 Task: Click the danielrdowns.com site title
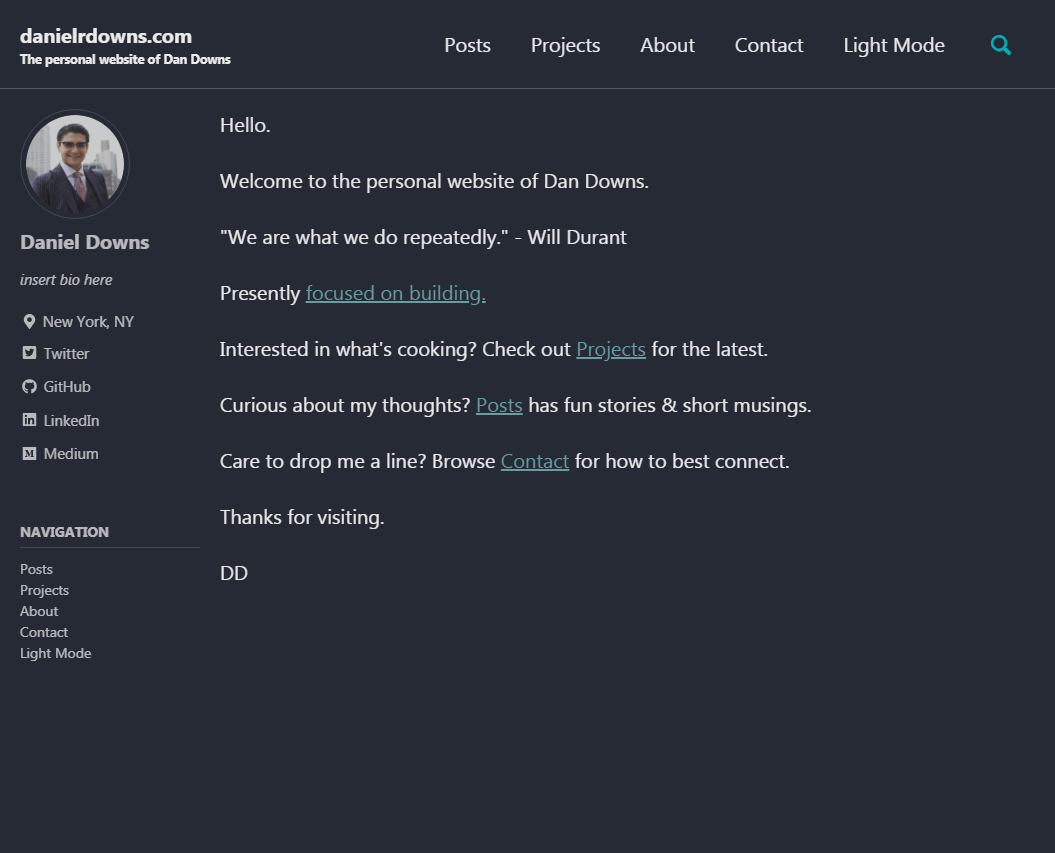[106, 37]
